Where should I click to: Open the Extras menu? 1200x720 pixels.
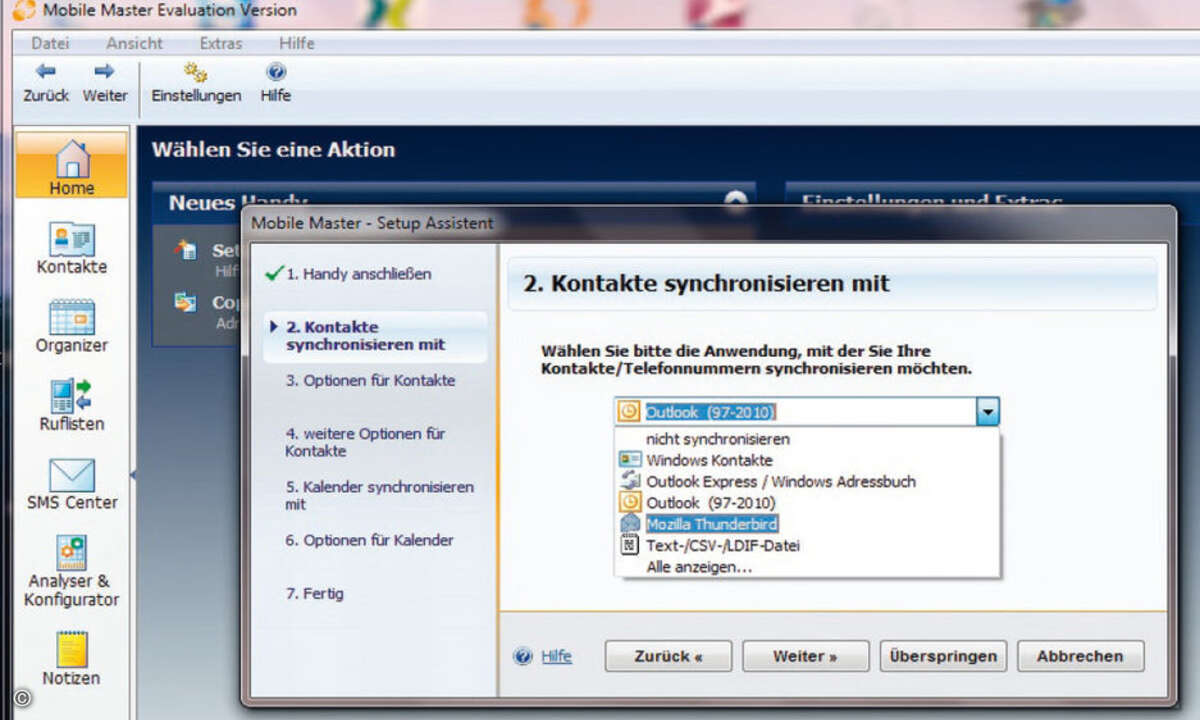click(220, 43)
